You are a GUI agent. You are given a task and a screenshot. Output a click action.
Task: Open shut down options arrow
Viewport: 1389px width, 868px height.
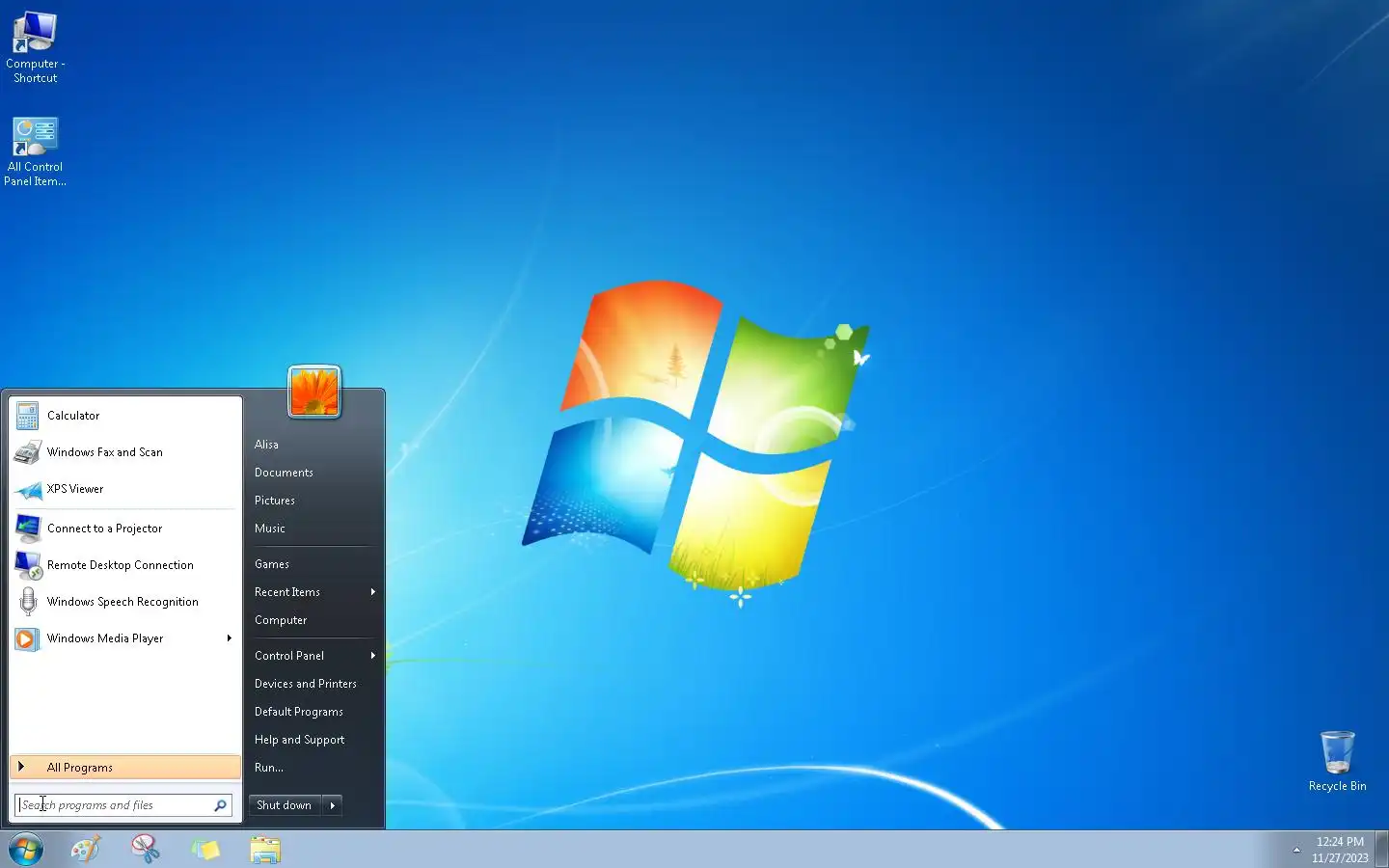[x=333, y=805]
